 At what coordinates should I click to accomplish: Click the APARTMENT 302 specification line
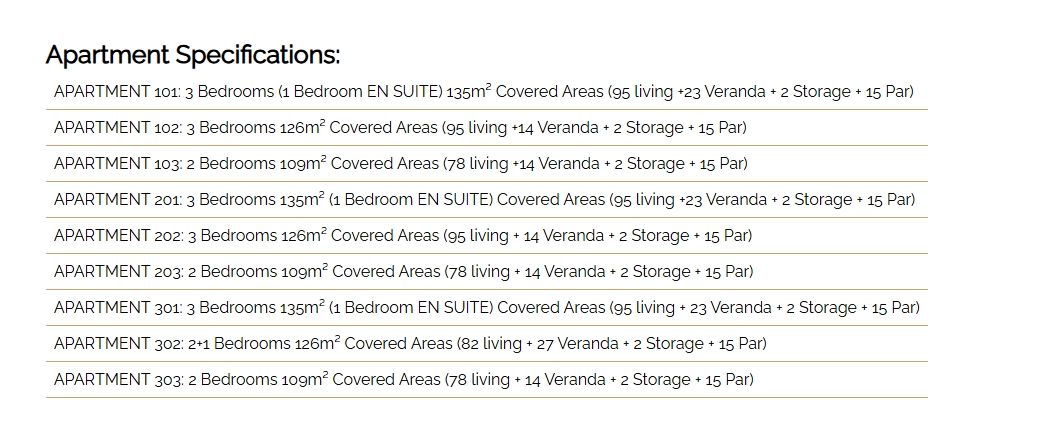[x=410, y=344]
